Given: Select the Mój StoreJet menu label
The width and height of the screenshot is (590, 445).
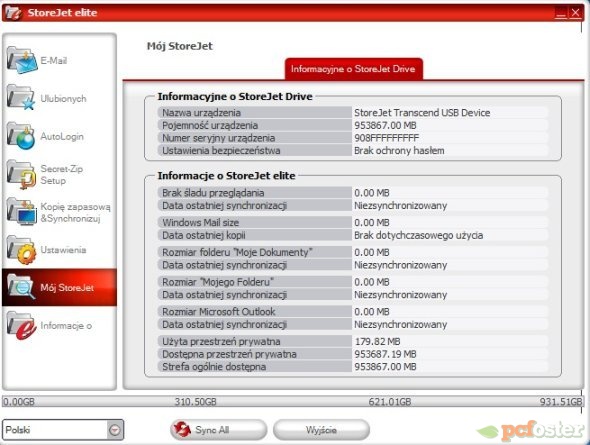Looking at the screenshot, I should (67, 288).
